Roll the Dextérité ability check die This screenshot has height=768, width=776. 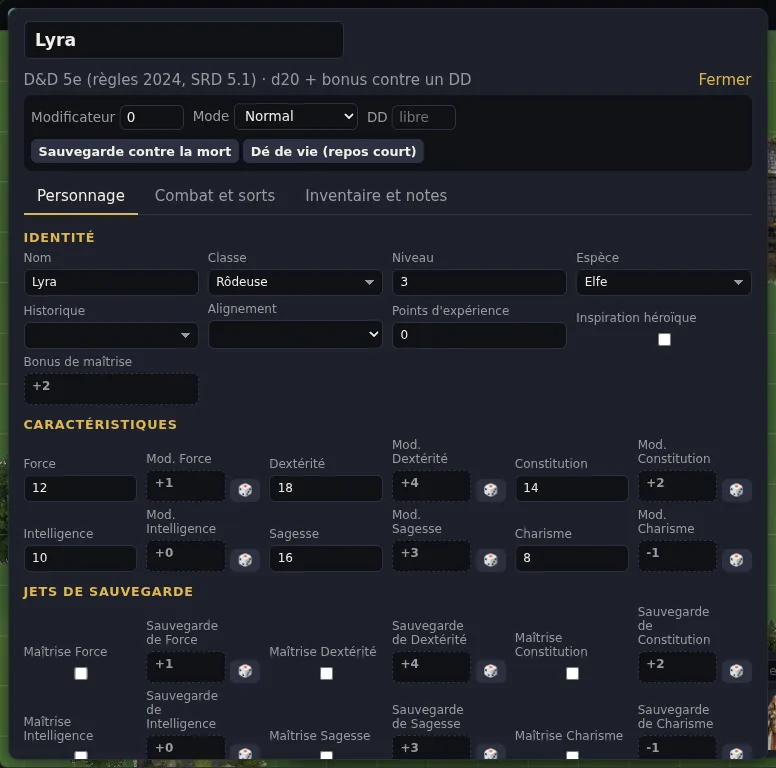coord(490,490)
